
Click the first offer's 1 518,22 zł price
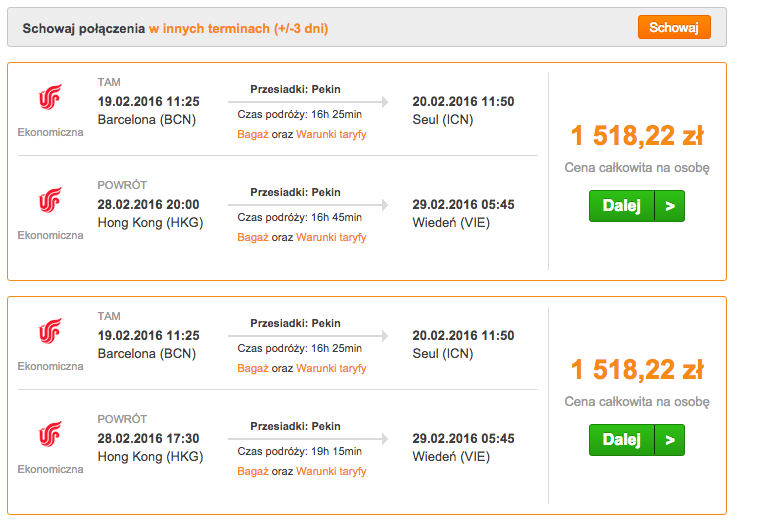pyautogui.click(x=637, y=136)
